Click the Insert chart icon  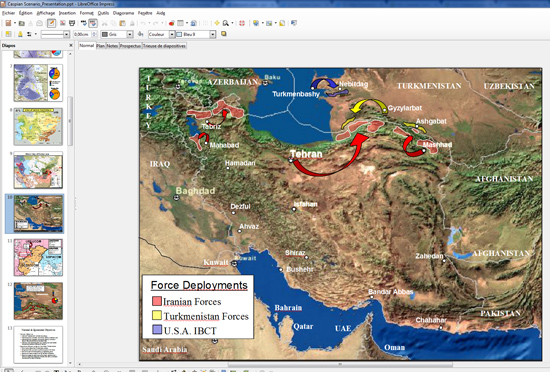pyautogui.click(x=172, y=23)
